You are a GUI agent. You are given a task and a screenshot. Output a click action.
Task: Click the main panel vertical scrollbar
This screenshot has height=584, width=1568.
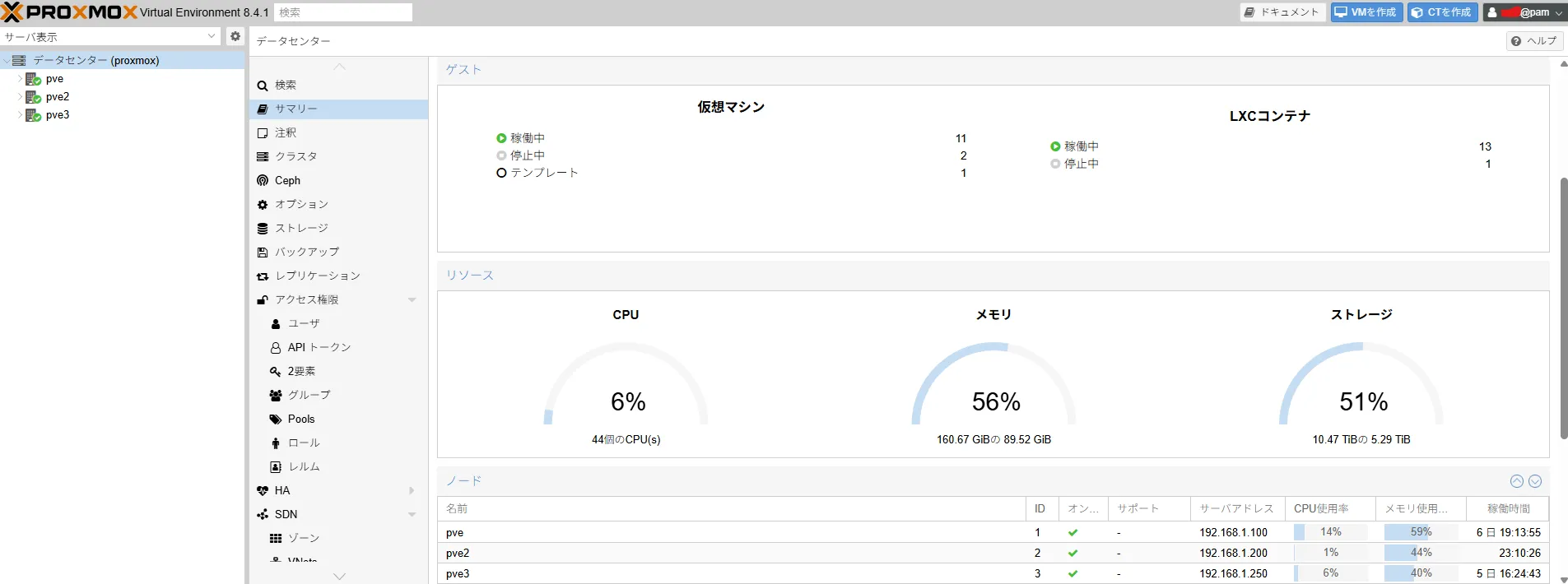(x=1564, y=308)
